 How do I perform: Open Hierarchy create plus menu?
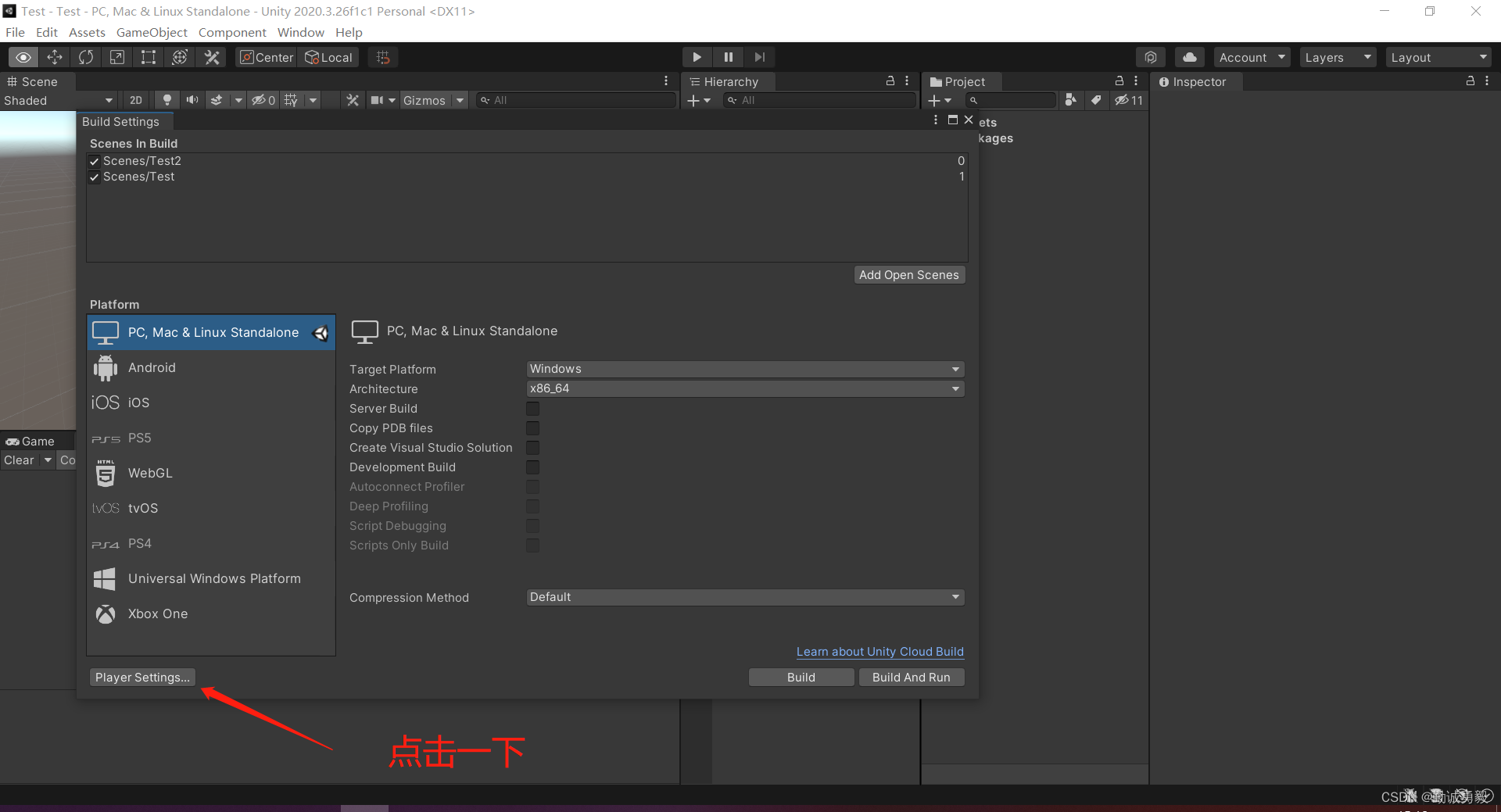(x=698, y=100)
